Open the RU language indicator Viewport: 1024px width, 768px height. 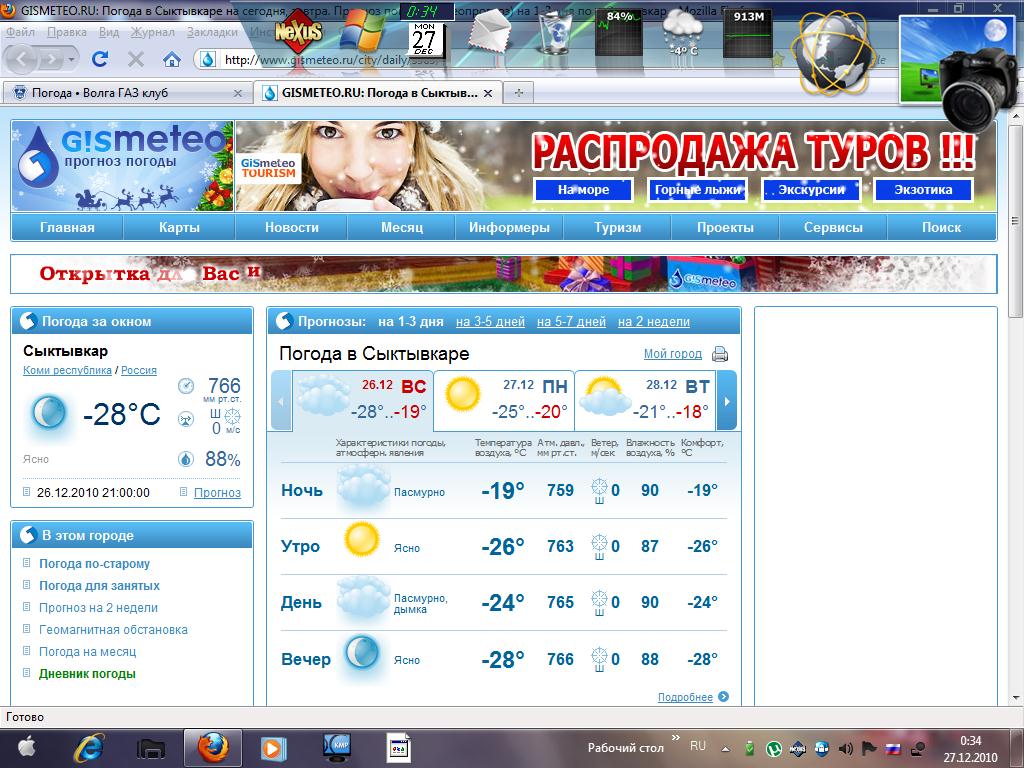pyautogui.click(x=697, y=746)
